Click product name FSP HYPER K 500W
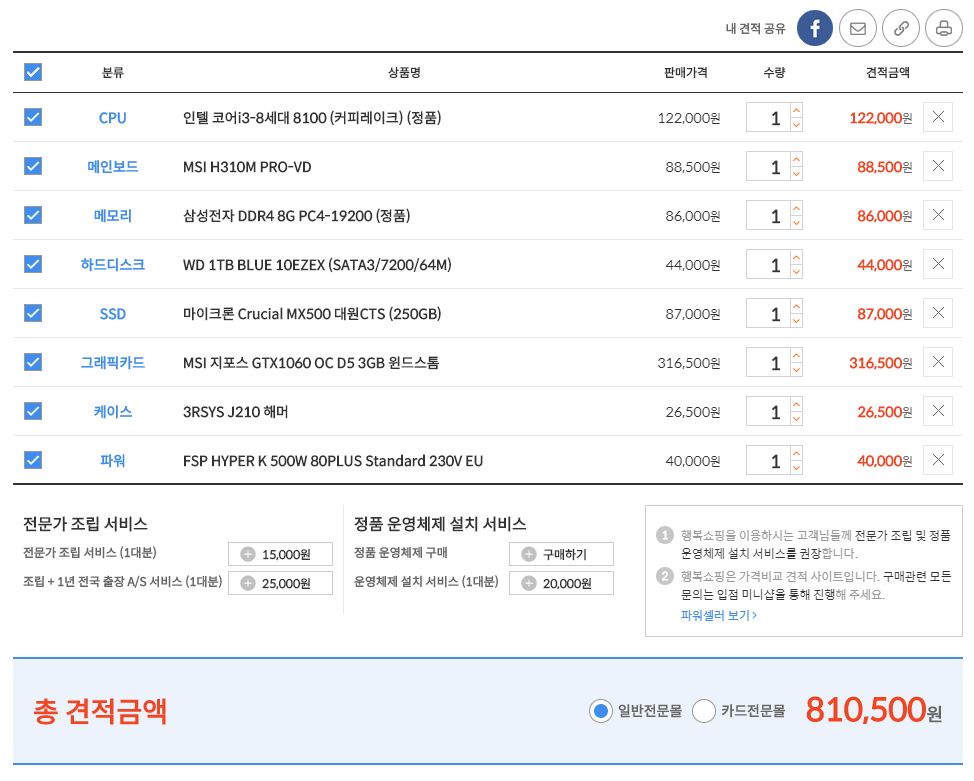This screenshot has width=974, height=781. coord(333,460)
